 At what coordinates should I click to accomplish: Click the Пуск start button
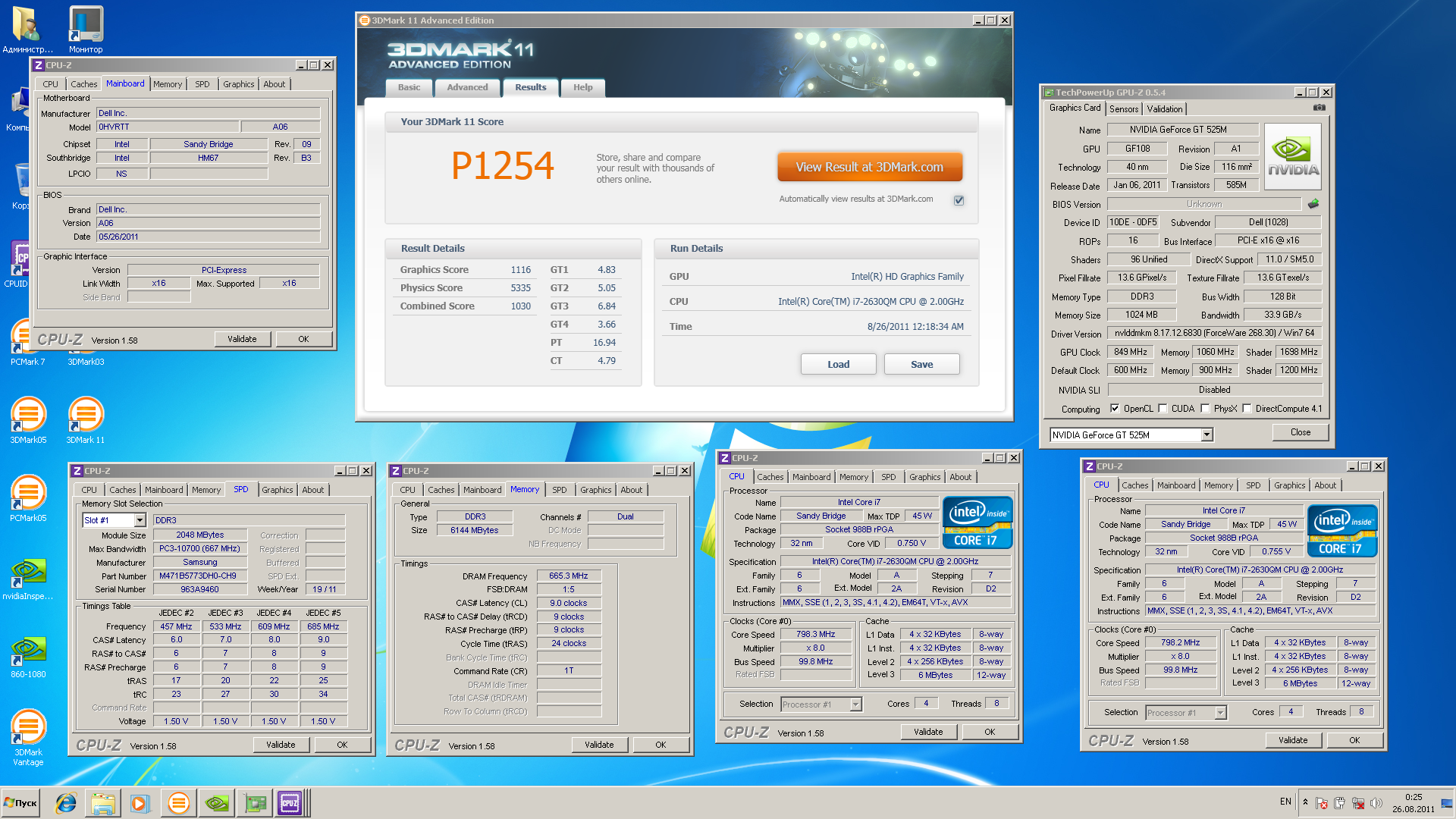pos(20,803)
